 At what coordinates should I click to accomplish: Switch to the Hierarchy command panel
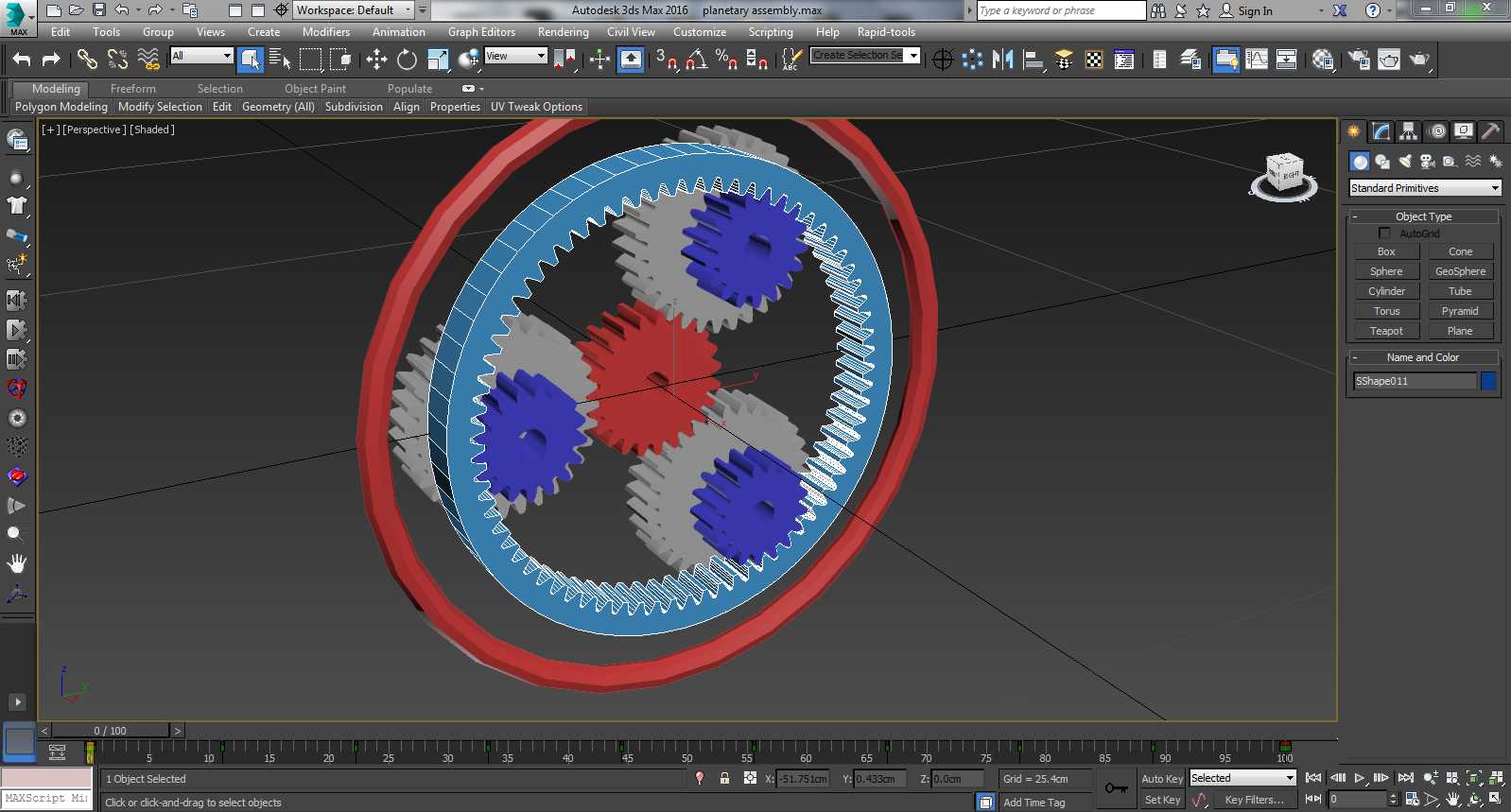click(1409, 131)
